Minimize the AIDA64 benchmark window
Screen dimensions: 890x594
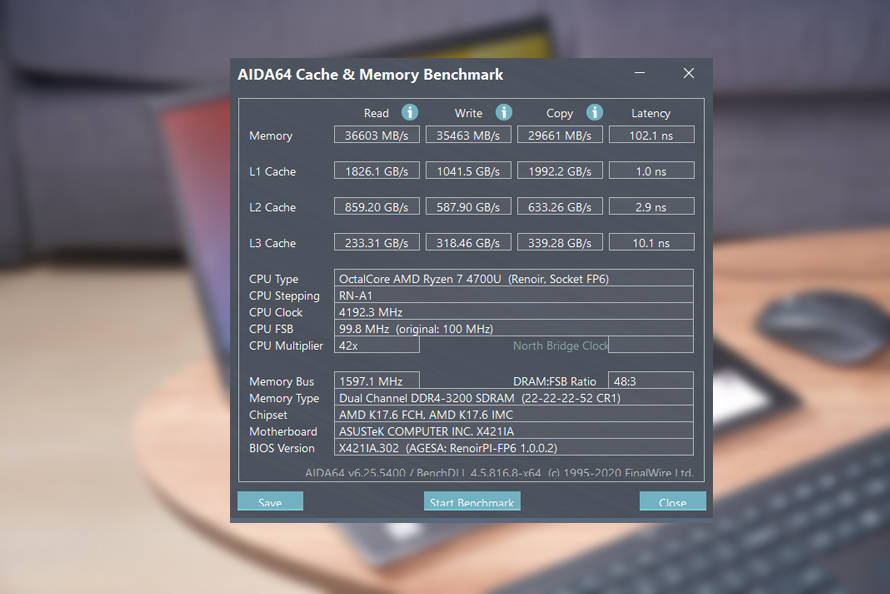tap(640, 73)
